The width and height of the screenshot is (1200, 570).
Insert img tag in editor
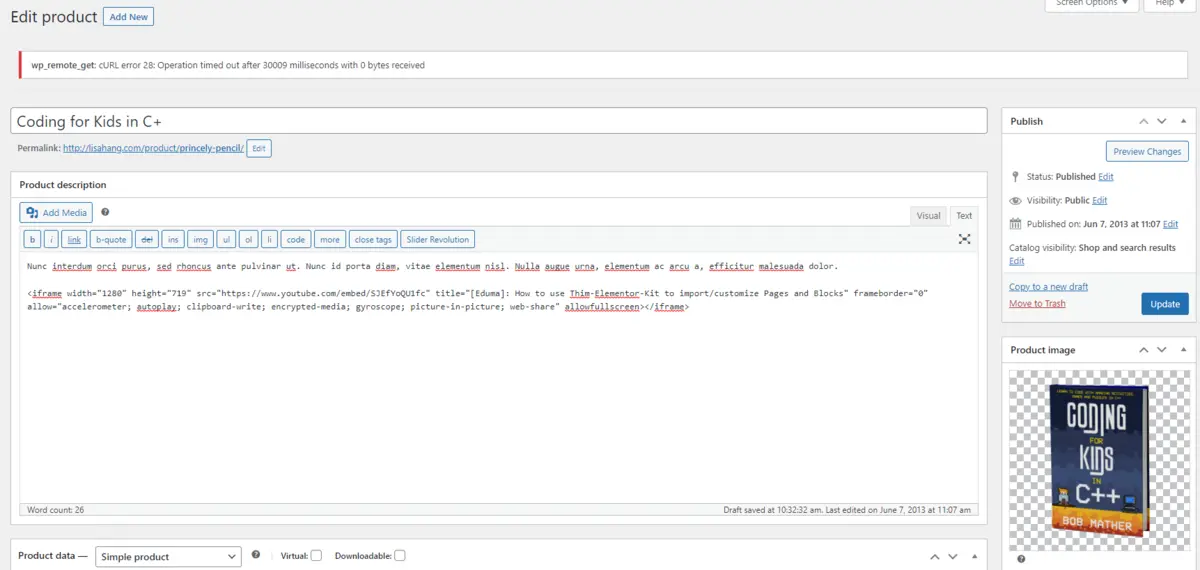coord(200,240)
